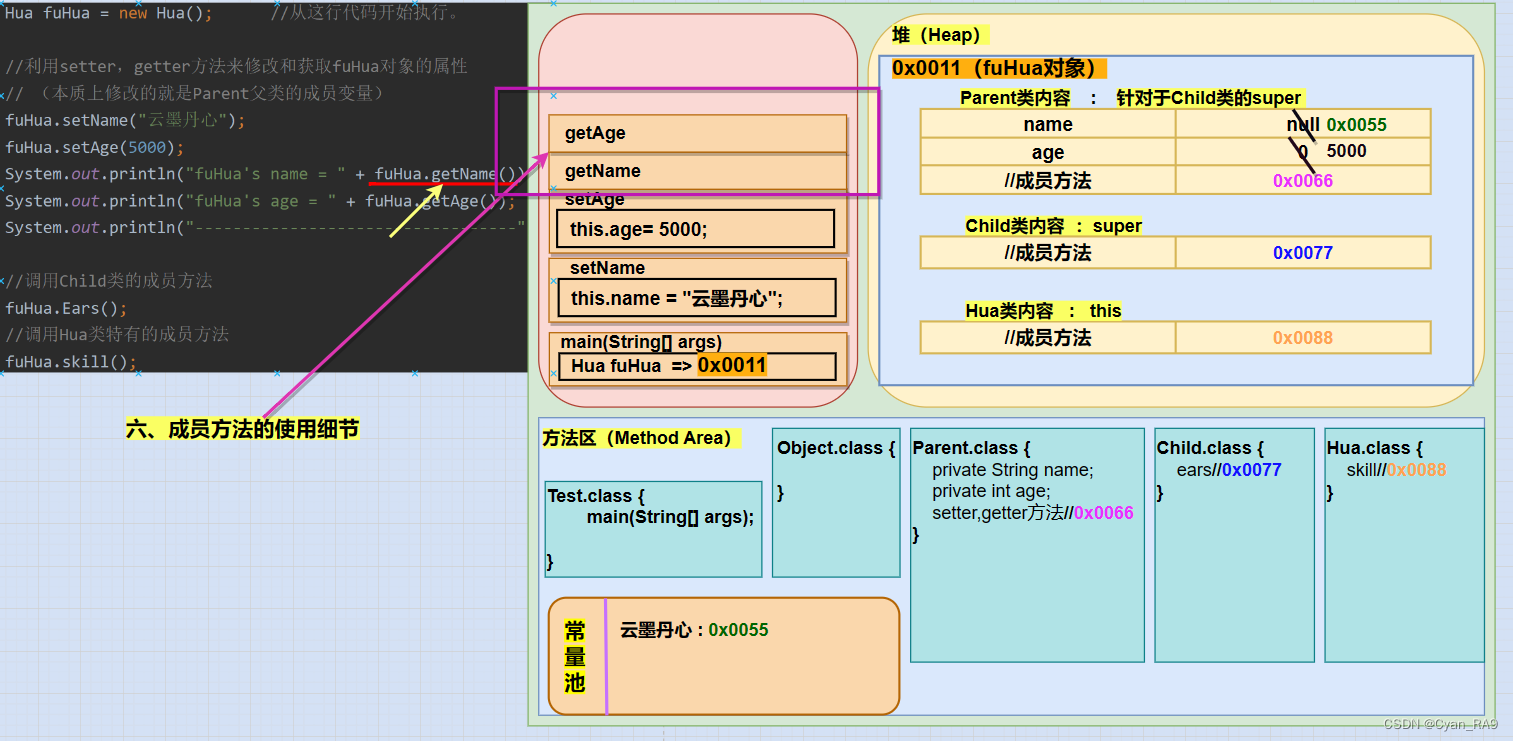The height and width of the screenshot is (741, 1513).
Task: Click the comment '//调用Hua类特有的成员方法'
Action: point(117,334)
